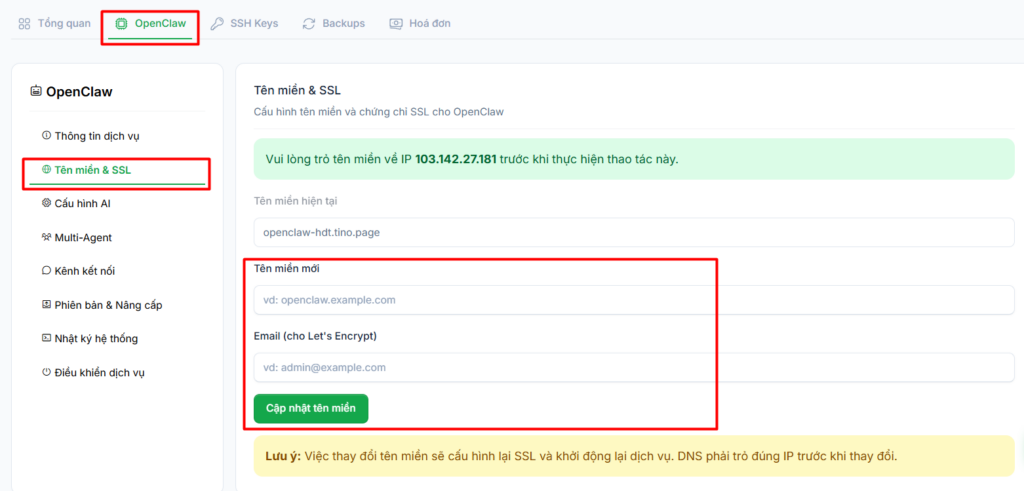The height and width of the screenshot is (491, 1024).
Task: Click the robot icon beside OpenClaw heading
Action: click(x=36, y=91)
